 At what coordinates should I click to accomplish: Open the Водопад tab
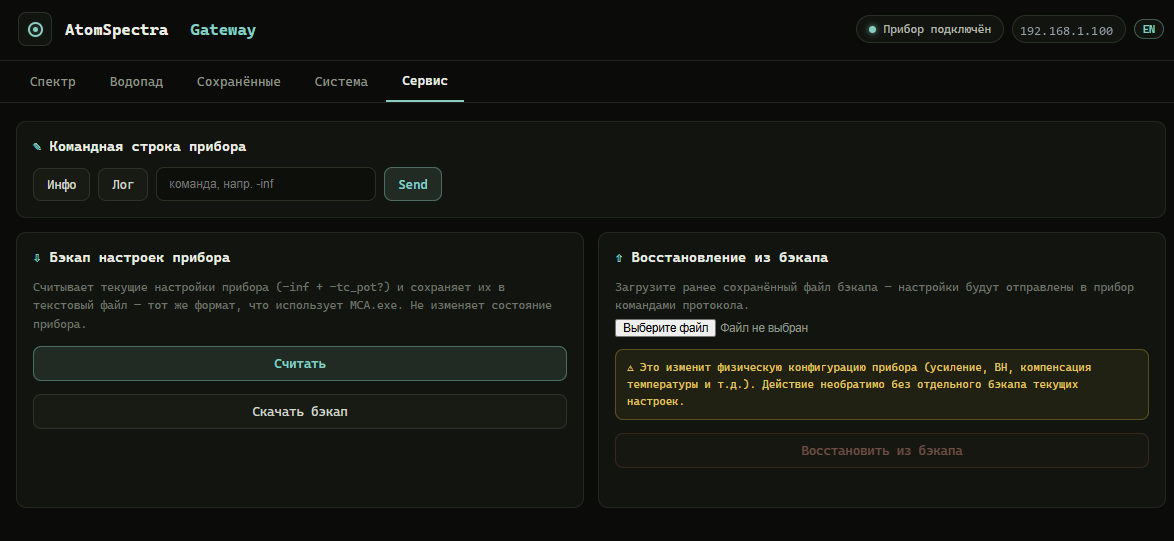[136, 81]
